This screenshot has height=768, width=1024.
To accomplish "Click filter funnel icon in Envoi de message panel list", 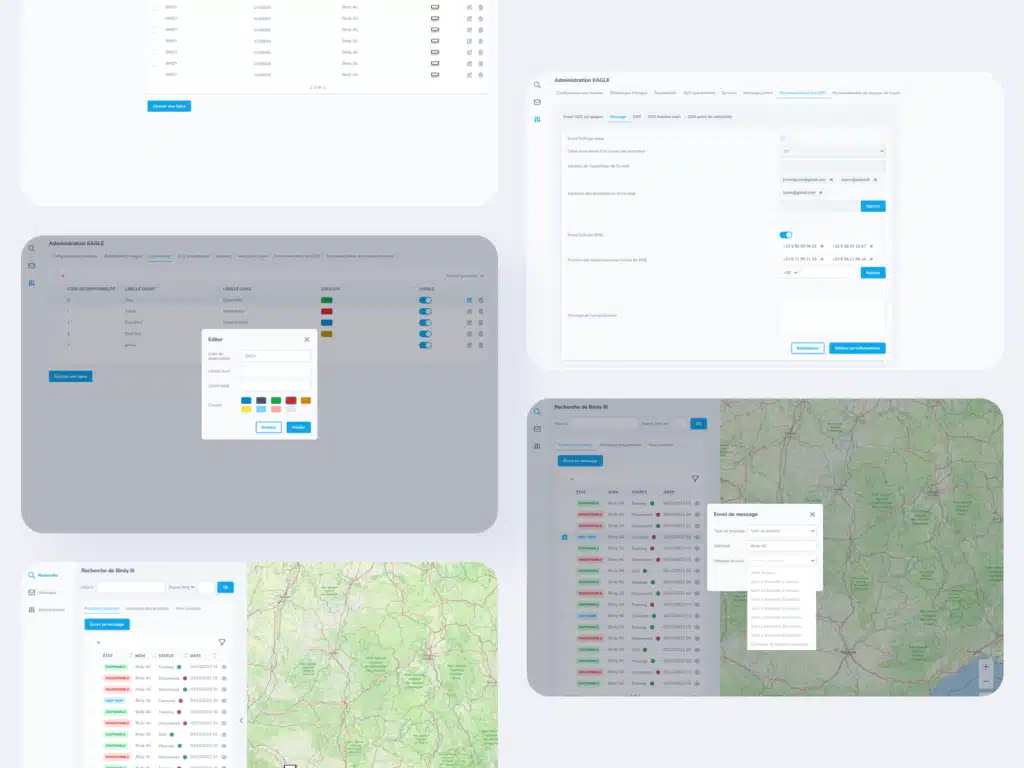I will click(695, 479).
